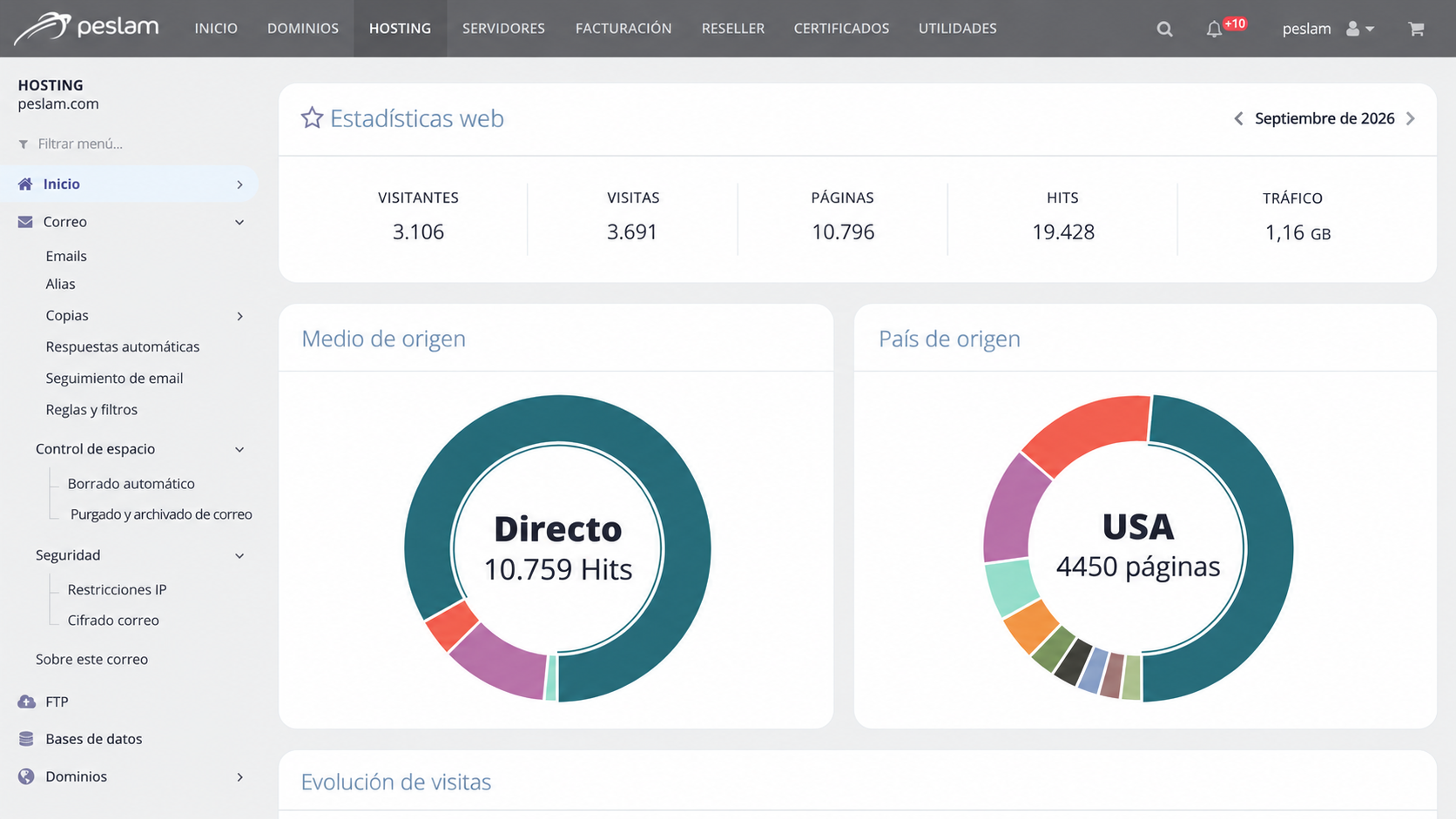This screenshot has width=1456, height=819.
Task: Open the SERVIDORES top menu
Action: [503, 29]
